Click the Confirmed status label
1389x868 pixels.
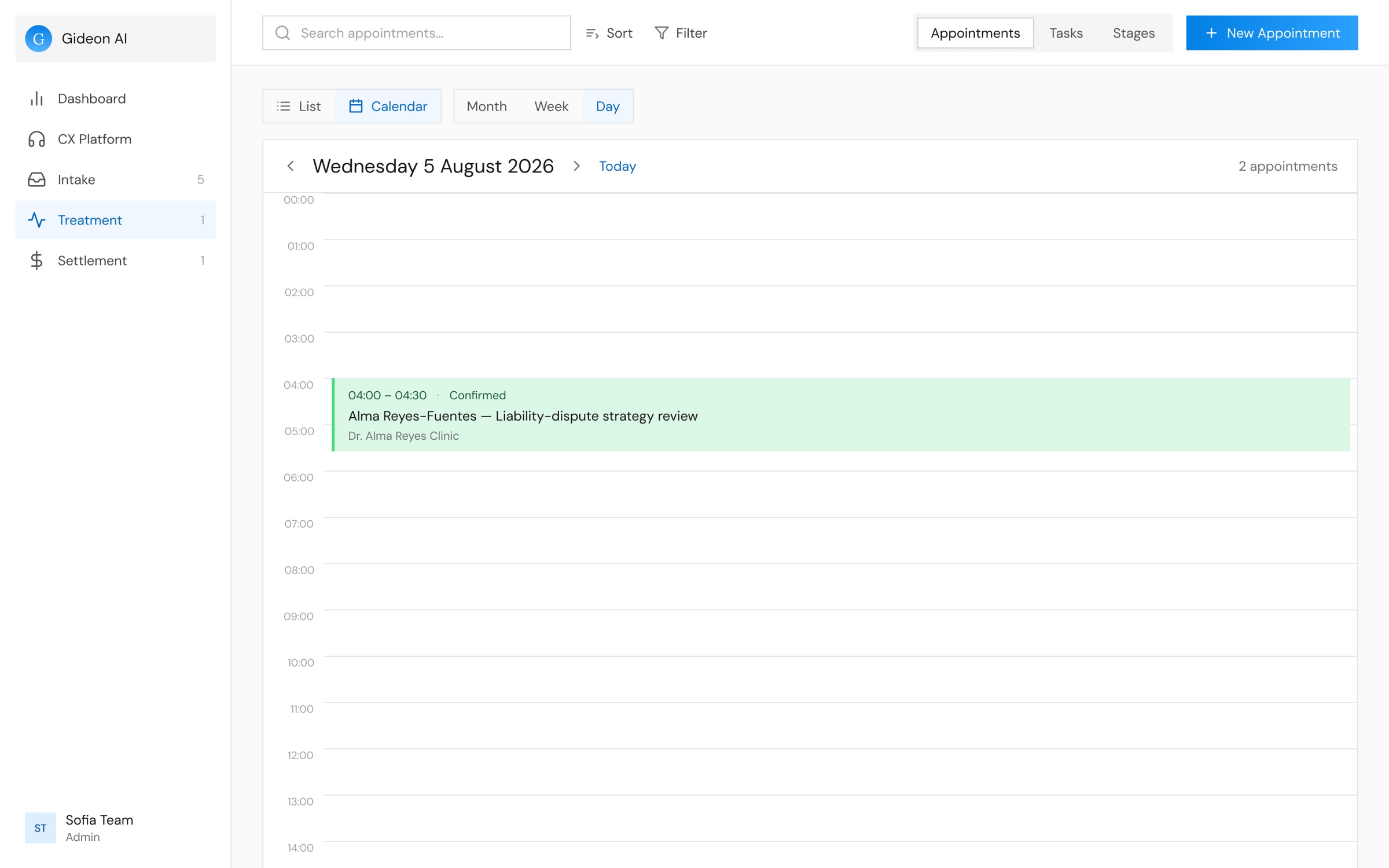(x=477, y=395)
